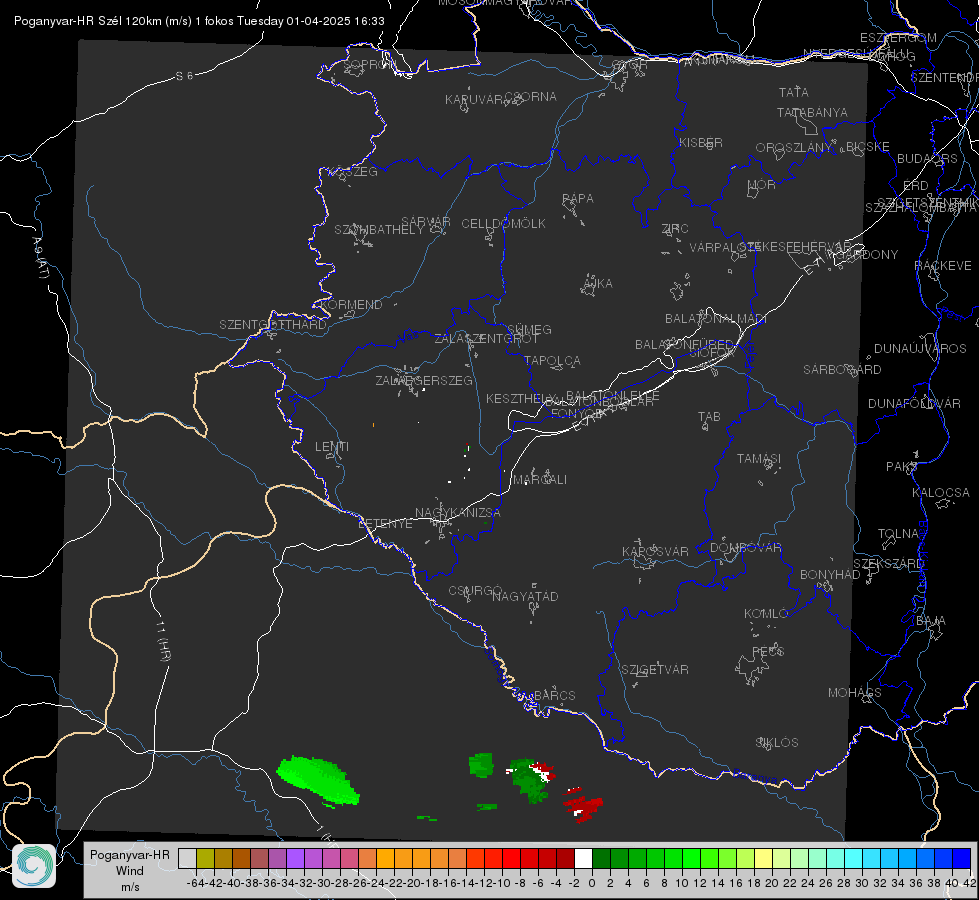Click the LETENYE label

click(385, 524)
